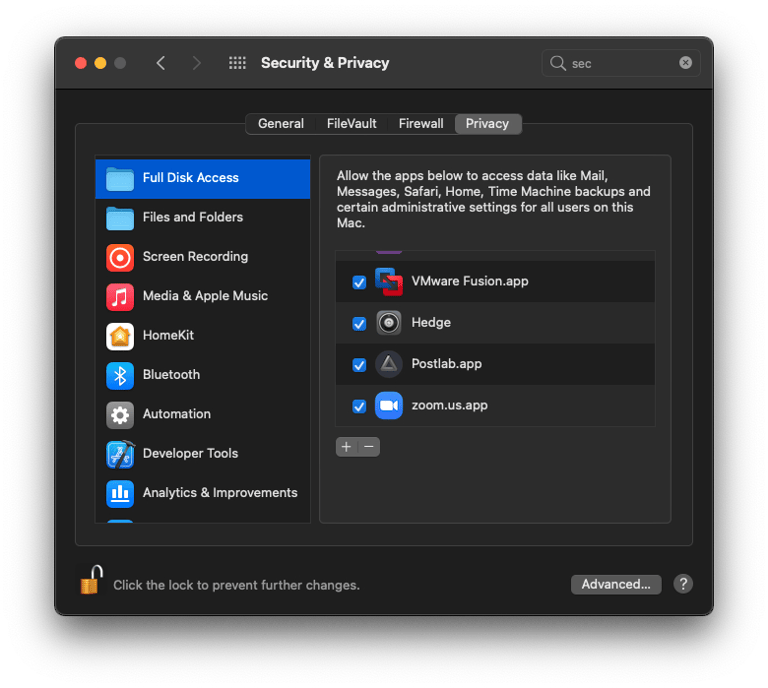Image resolution: width=768 pixels, height=688 pixels.
Task: Select Developer Tools category
Action: [190, 454]
